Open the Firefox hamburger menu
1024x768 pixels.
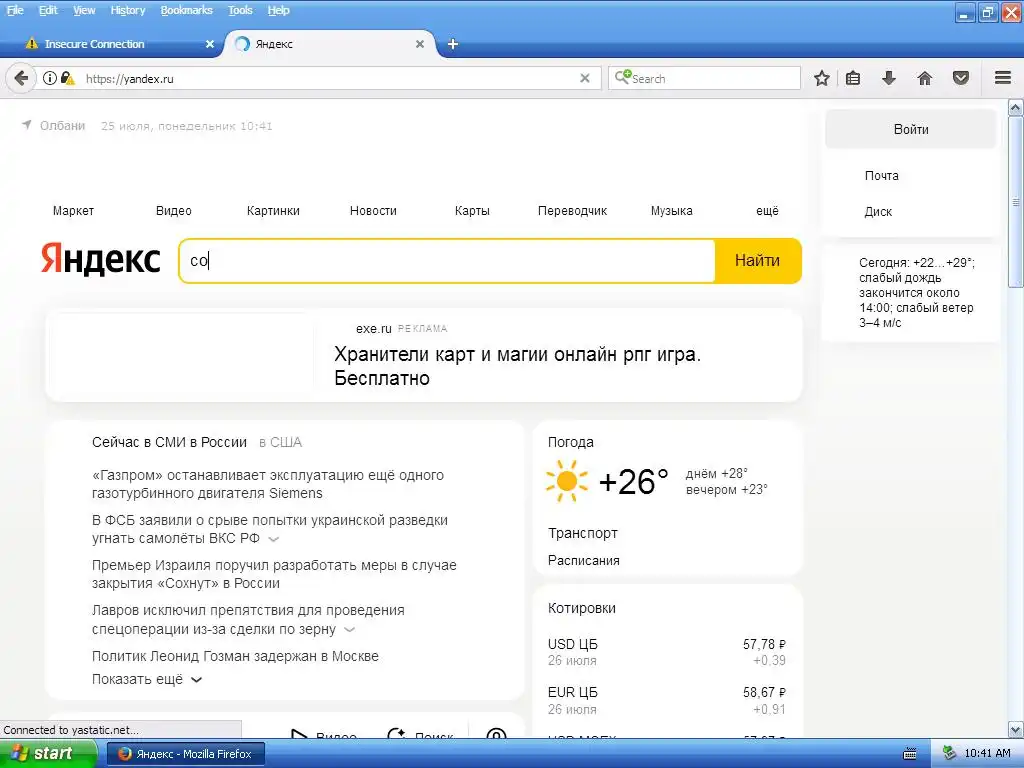1003,78
